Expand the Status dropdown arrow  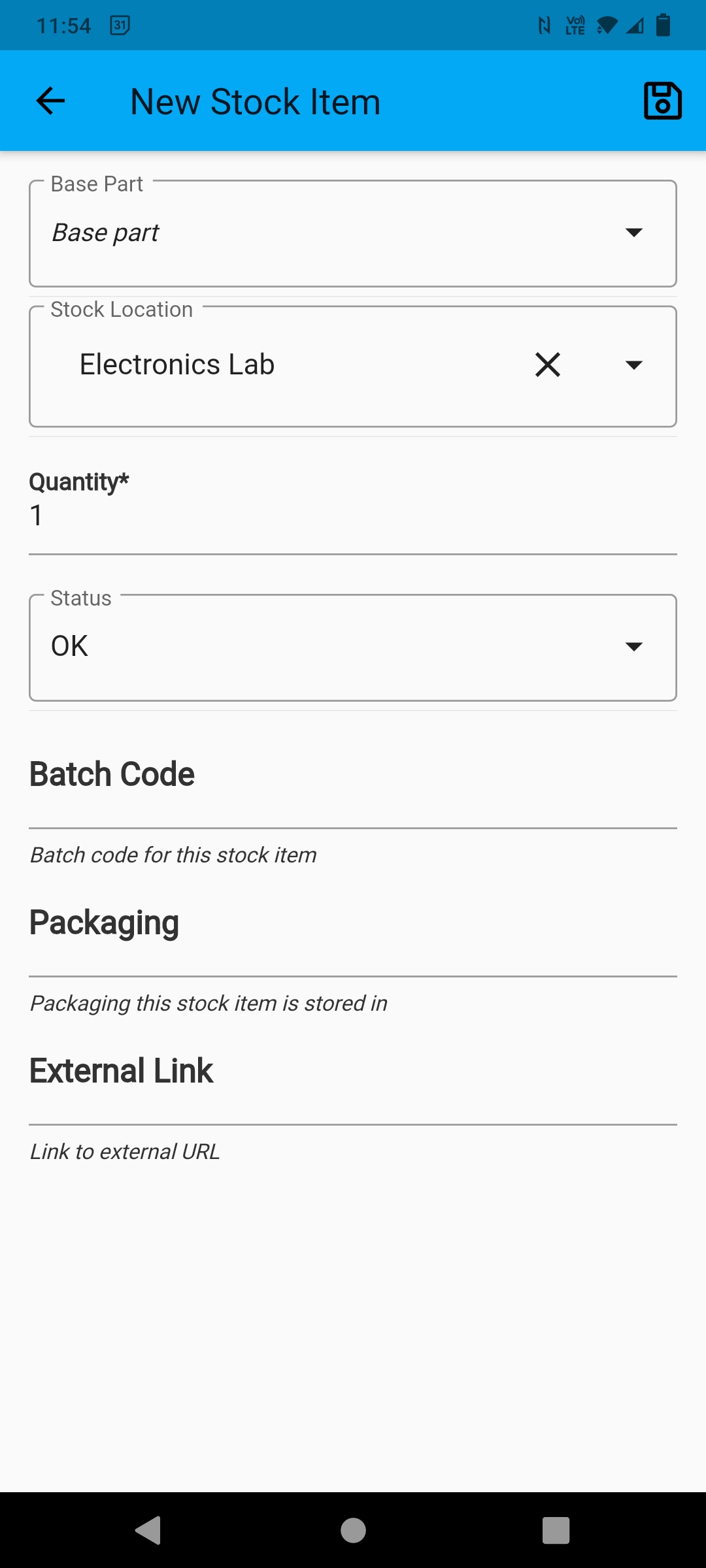pos(633,647)
